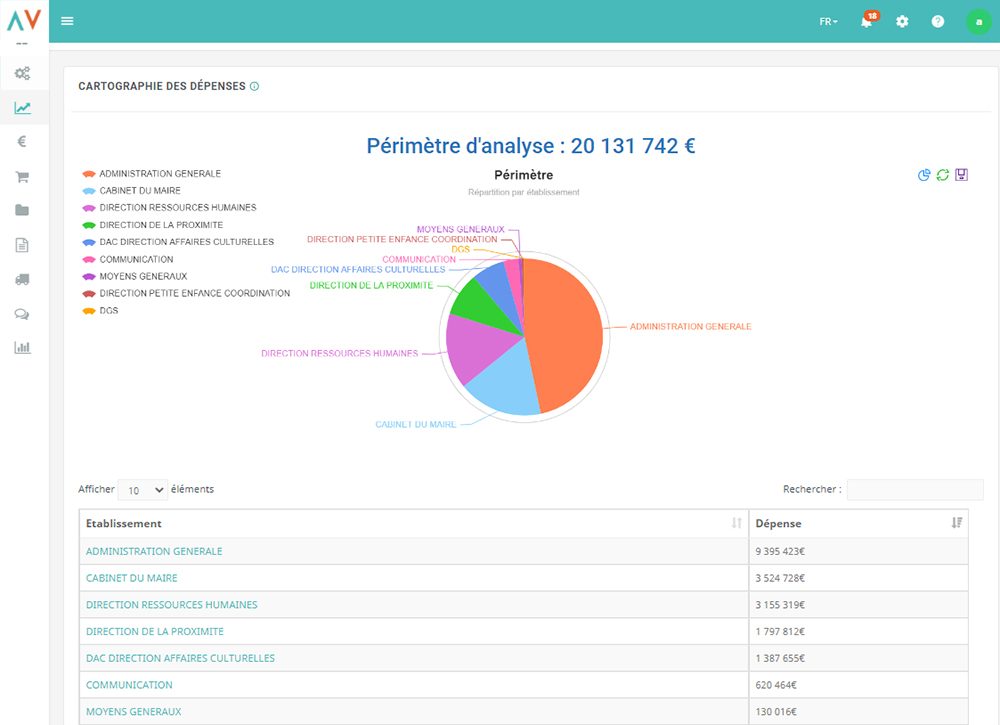Click the 620 464€ expense cell
This screenshot has height=725, width=1000.
pos(858,685)
